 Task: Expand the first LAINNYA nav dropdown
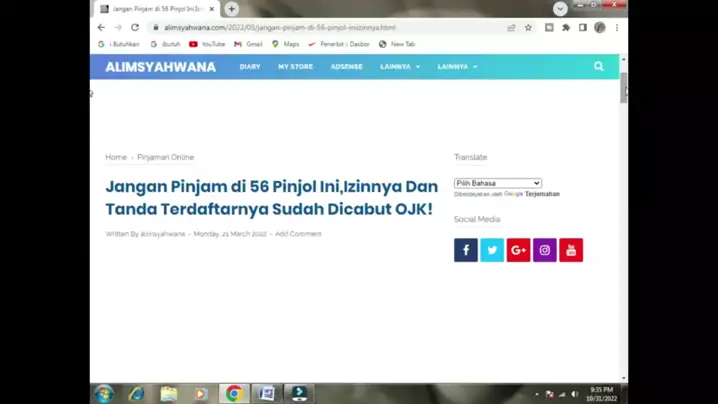tap(400, 67)
